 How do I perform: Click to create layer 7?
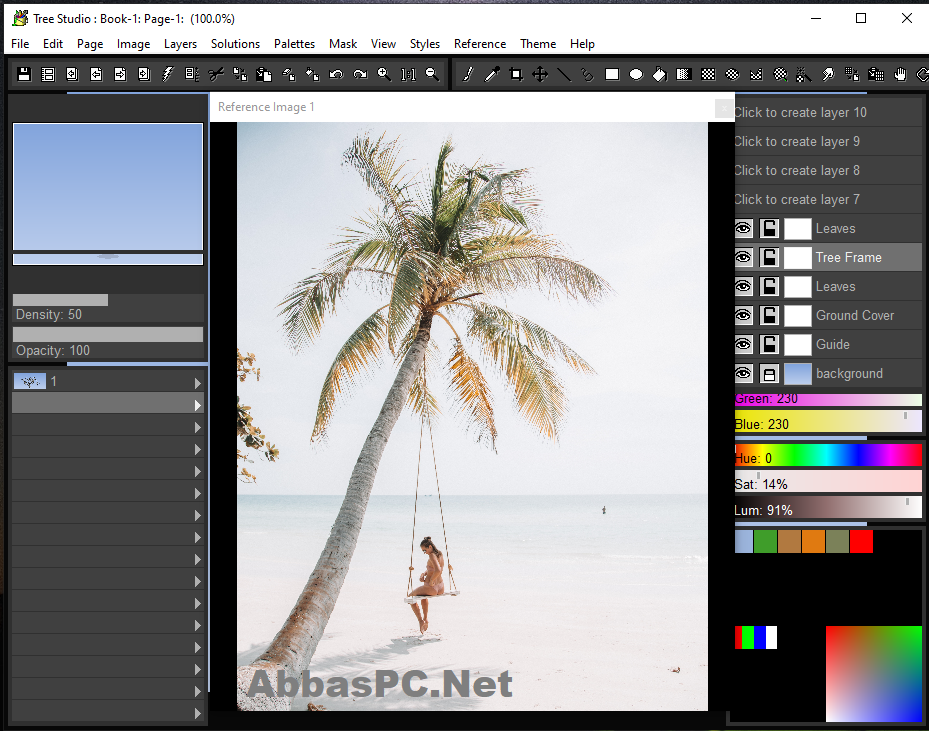tap(828, 200)
